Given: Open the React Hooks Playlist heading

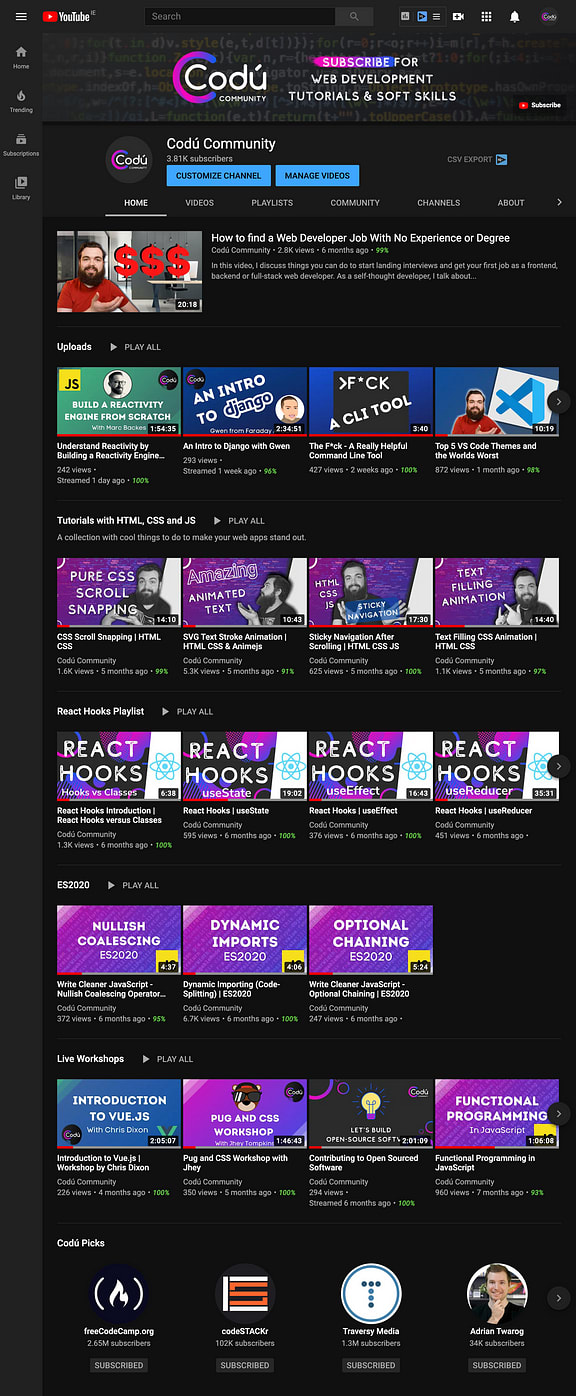Looking at the screenshot, I should [x=100, y=711].
